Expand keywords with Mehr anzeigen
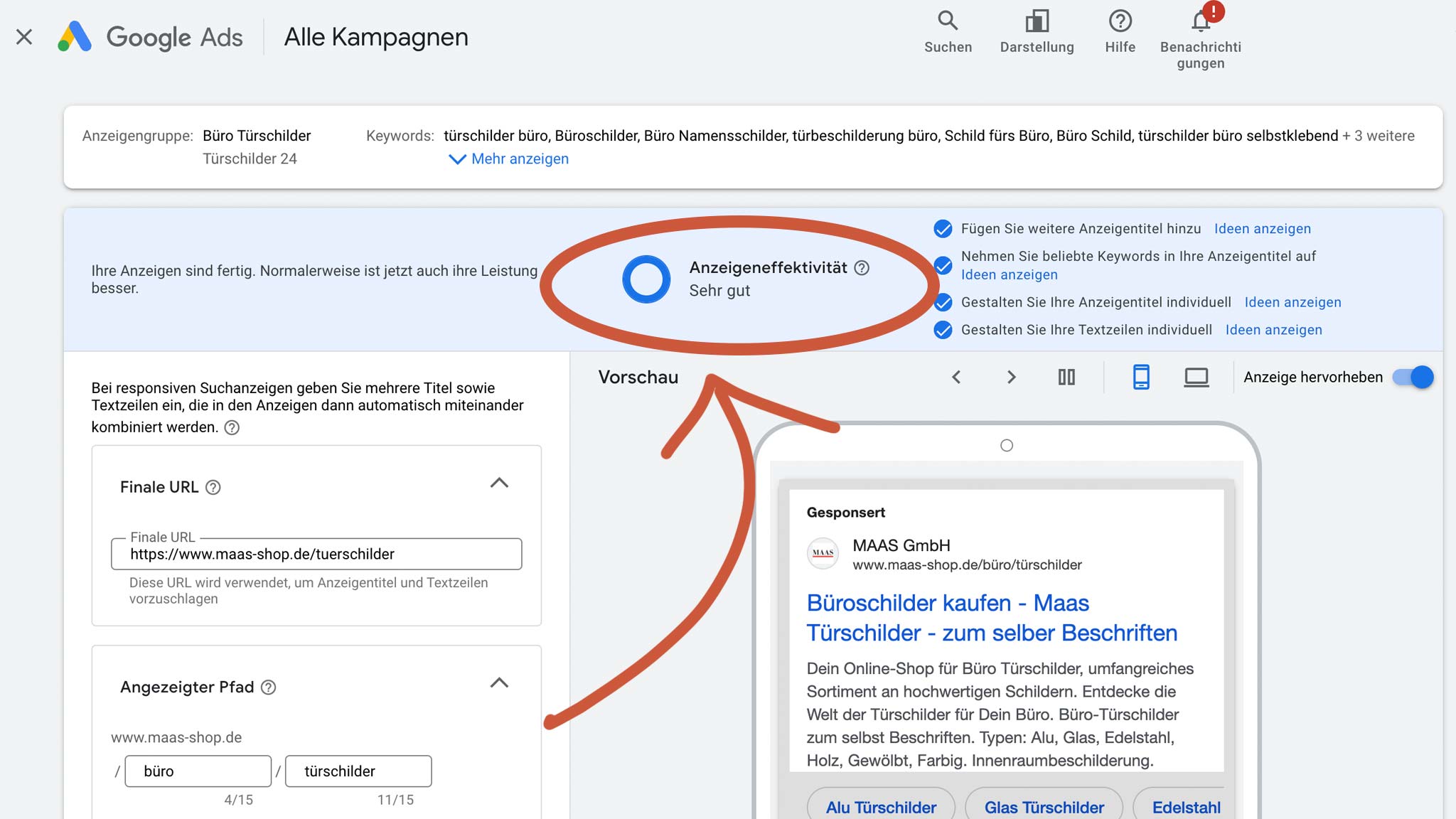The width and height of the screenshot is (1456, 819). tap(509, 159)
